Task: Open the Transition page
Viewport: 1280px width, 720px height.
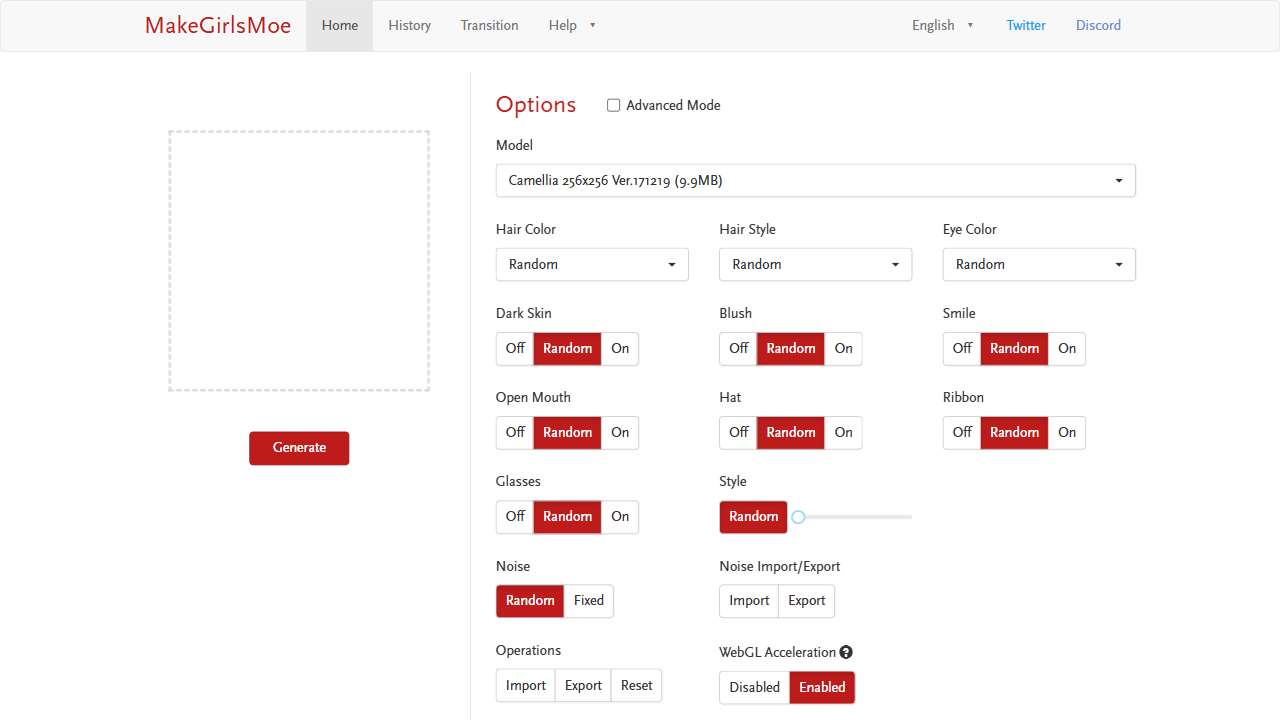Action: click(489, 26)
